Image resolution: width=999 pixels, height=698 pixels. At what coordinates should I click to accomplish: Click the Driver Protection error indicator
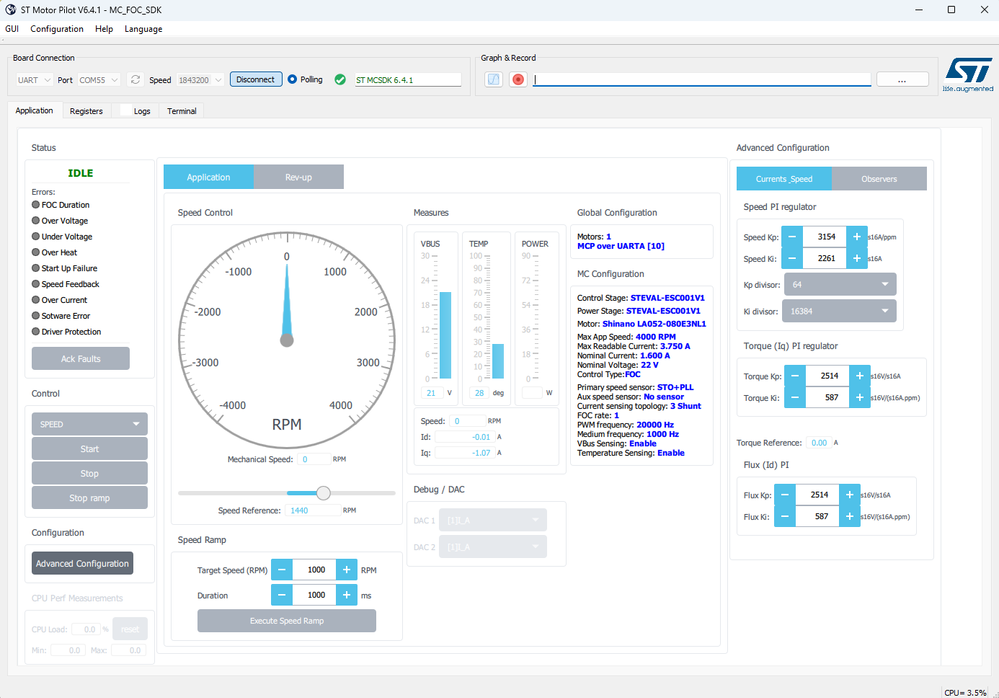[36, 331]
